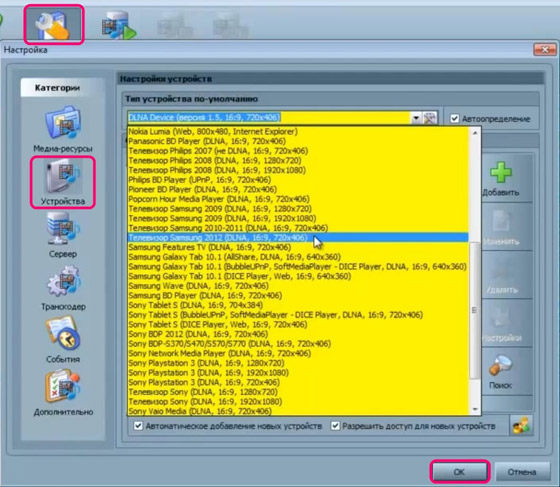Select Телевизор Samsung 2012 entry
The height and width of the screenshot is (487, 560).
298,237
